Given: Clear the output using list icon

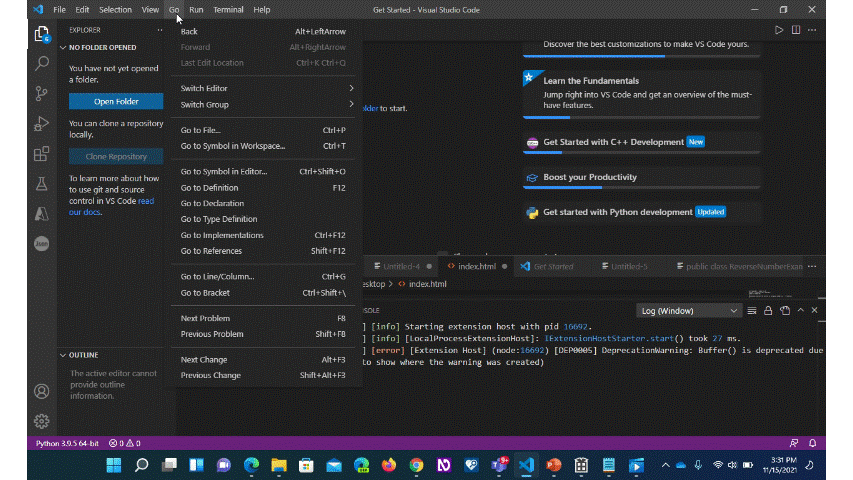Looking at the screenshot, I should pos(752,311).
